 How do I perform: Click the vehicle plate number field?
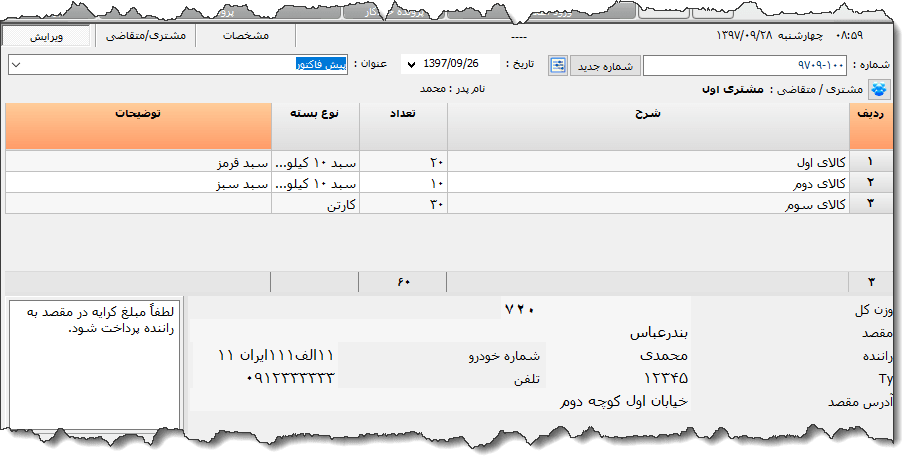point(276,355)
